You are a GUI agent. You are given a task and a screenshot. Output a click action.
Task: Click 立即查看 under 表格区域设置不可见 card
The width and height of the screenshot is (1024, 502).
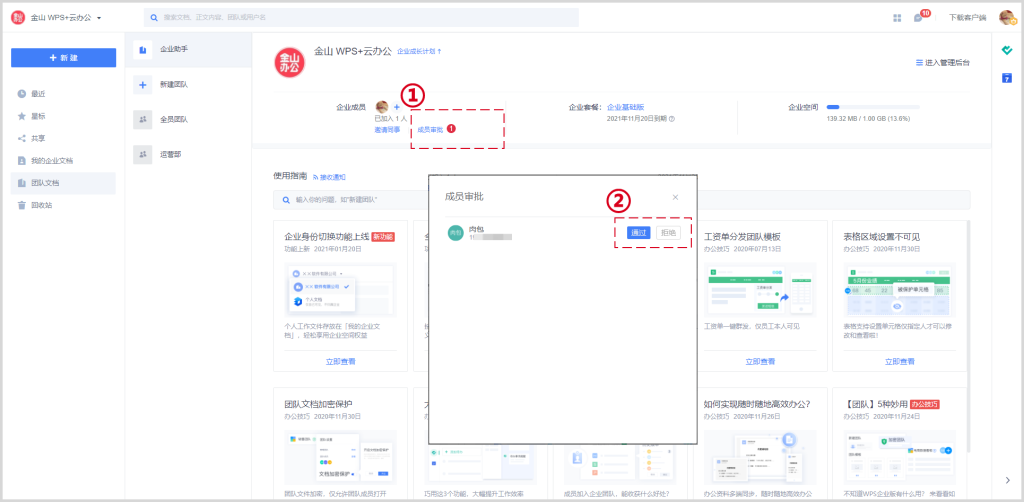tap(900, 362)
